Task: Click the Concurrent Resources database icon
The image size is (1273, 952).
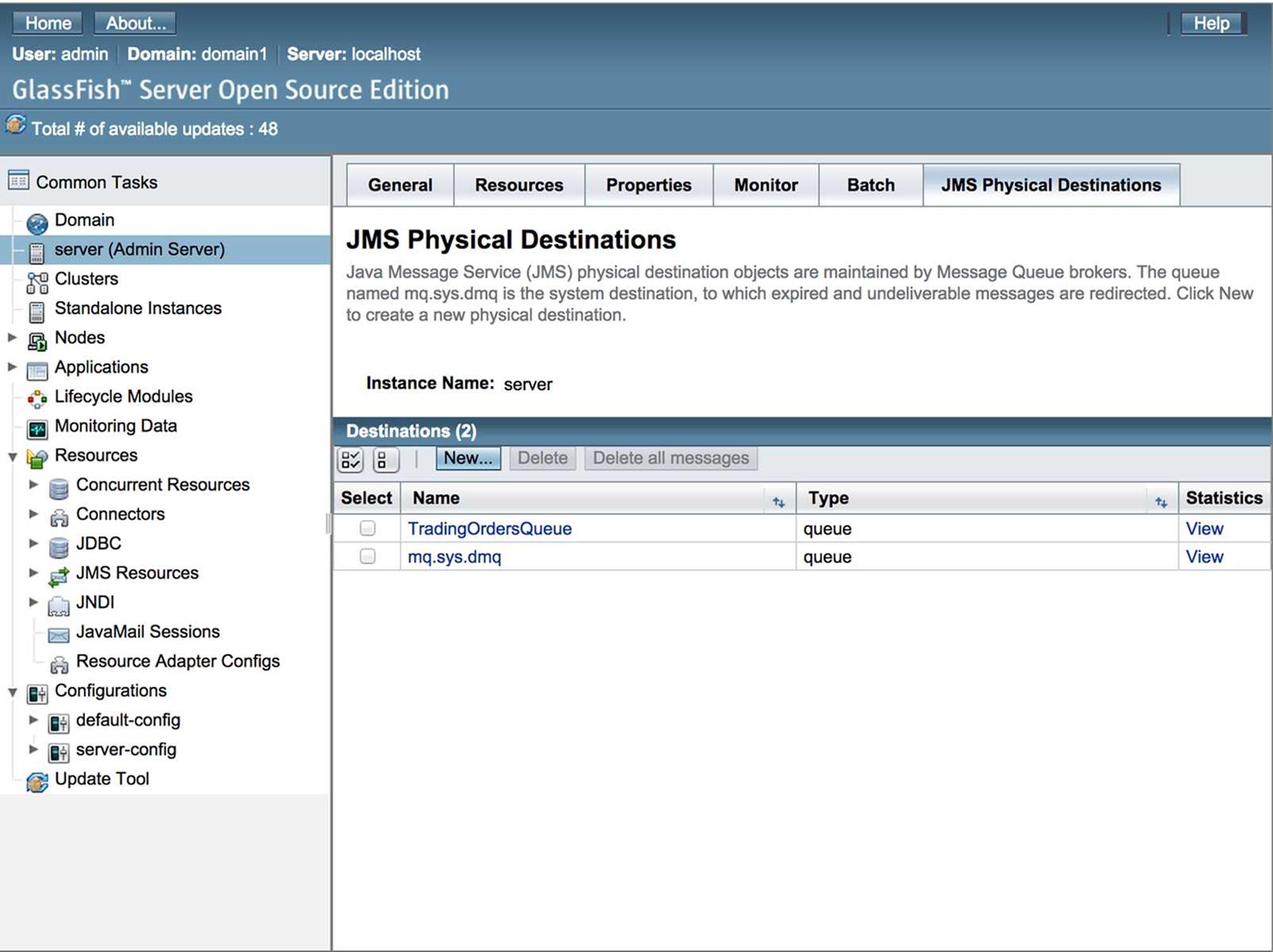Action: (58, 488)
